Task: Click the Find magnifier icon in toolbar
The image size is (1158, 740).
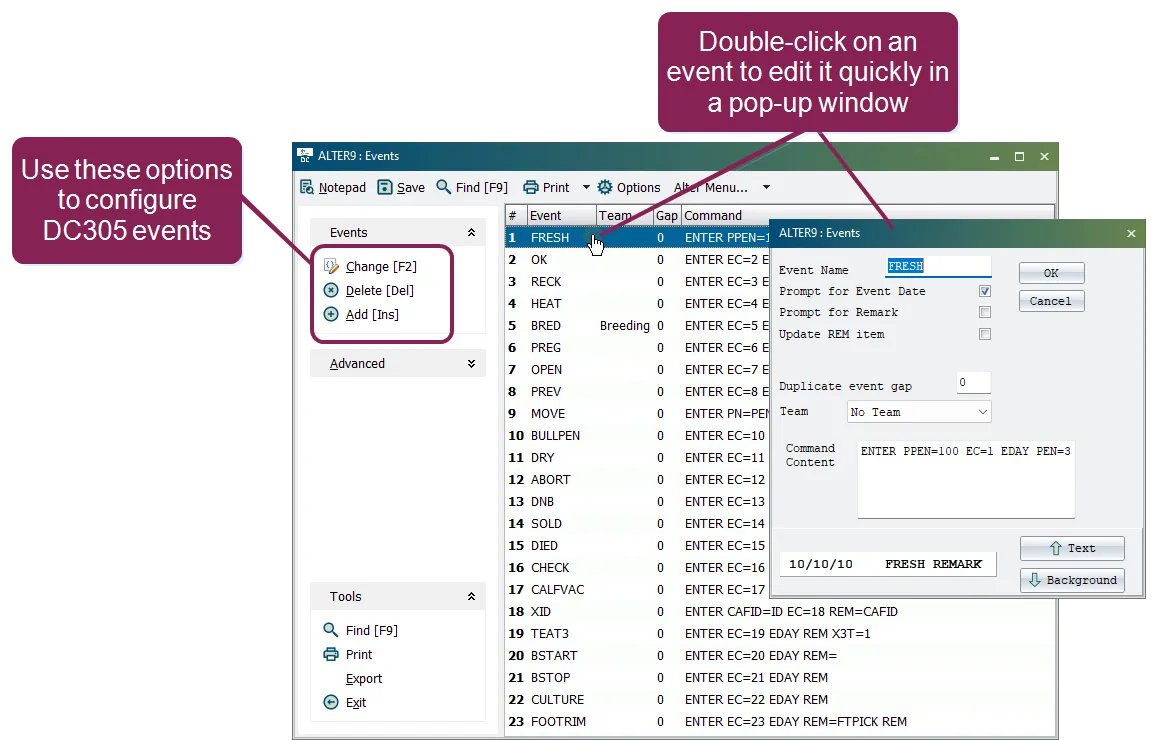Action: tap(443, 187)
